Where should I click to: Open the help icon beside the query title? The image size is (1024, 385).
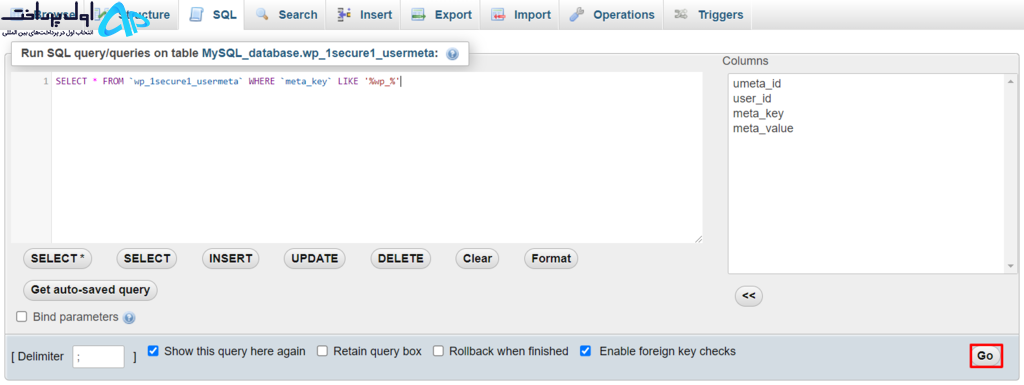click(452, 54)
